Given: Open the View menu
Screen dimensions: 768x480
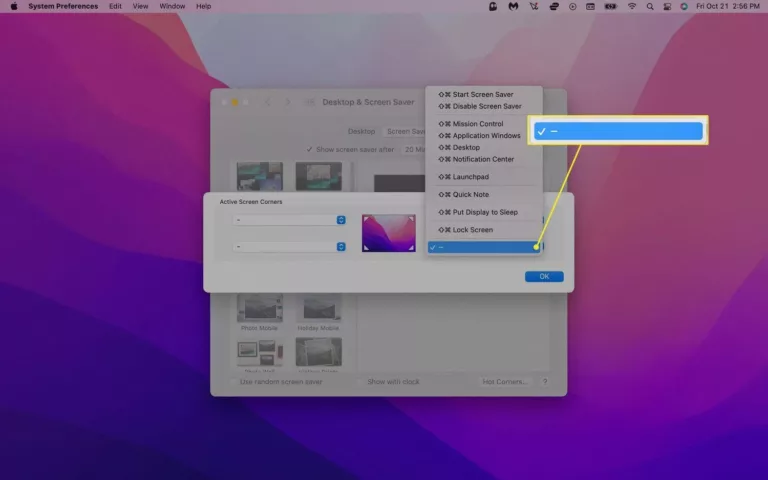Looking at the screenshot, I should coord(141,6).
